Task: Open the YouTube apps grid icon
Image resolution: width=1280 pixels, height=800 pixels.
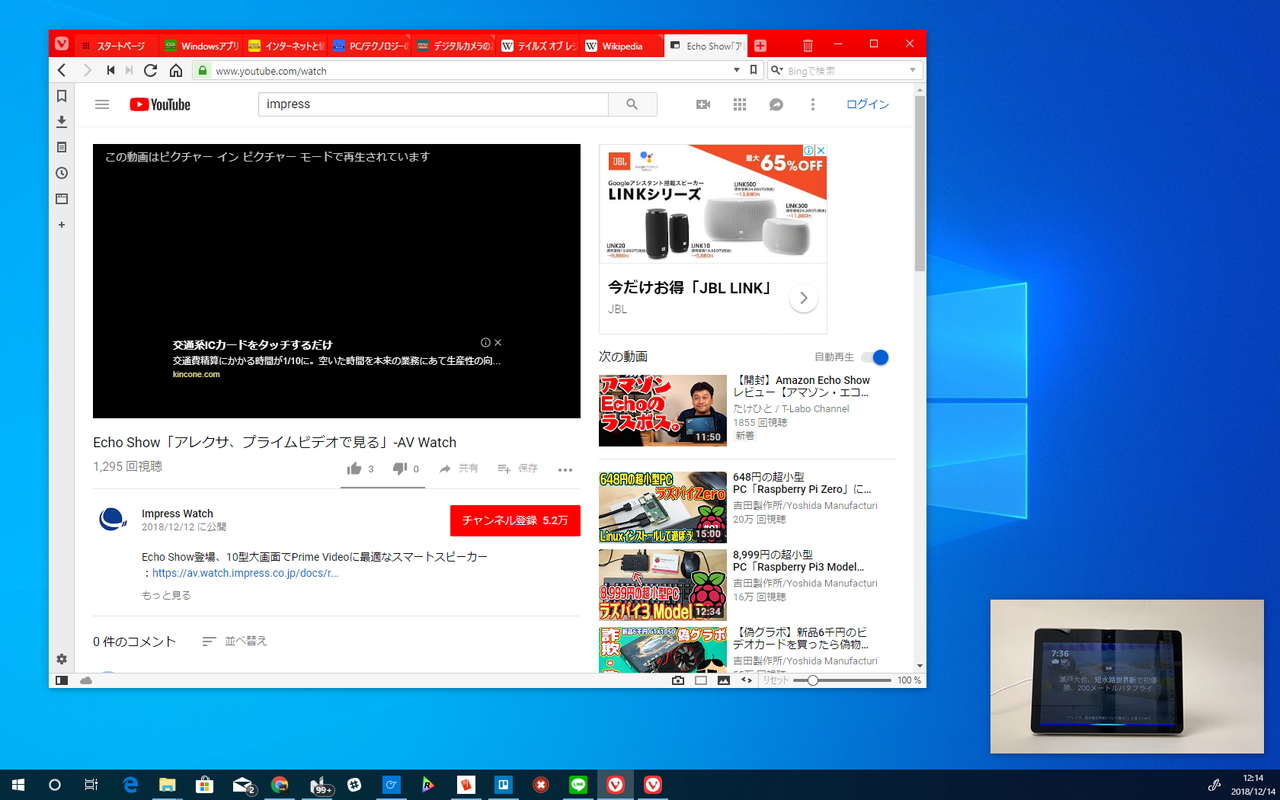Action: [x=740, y=103]
